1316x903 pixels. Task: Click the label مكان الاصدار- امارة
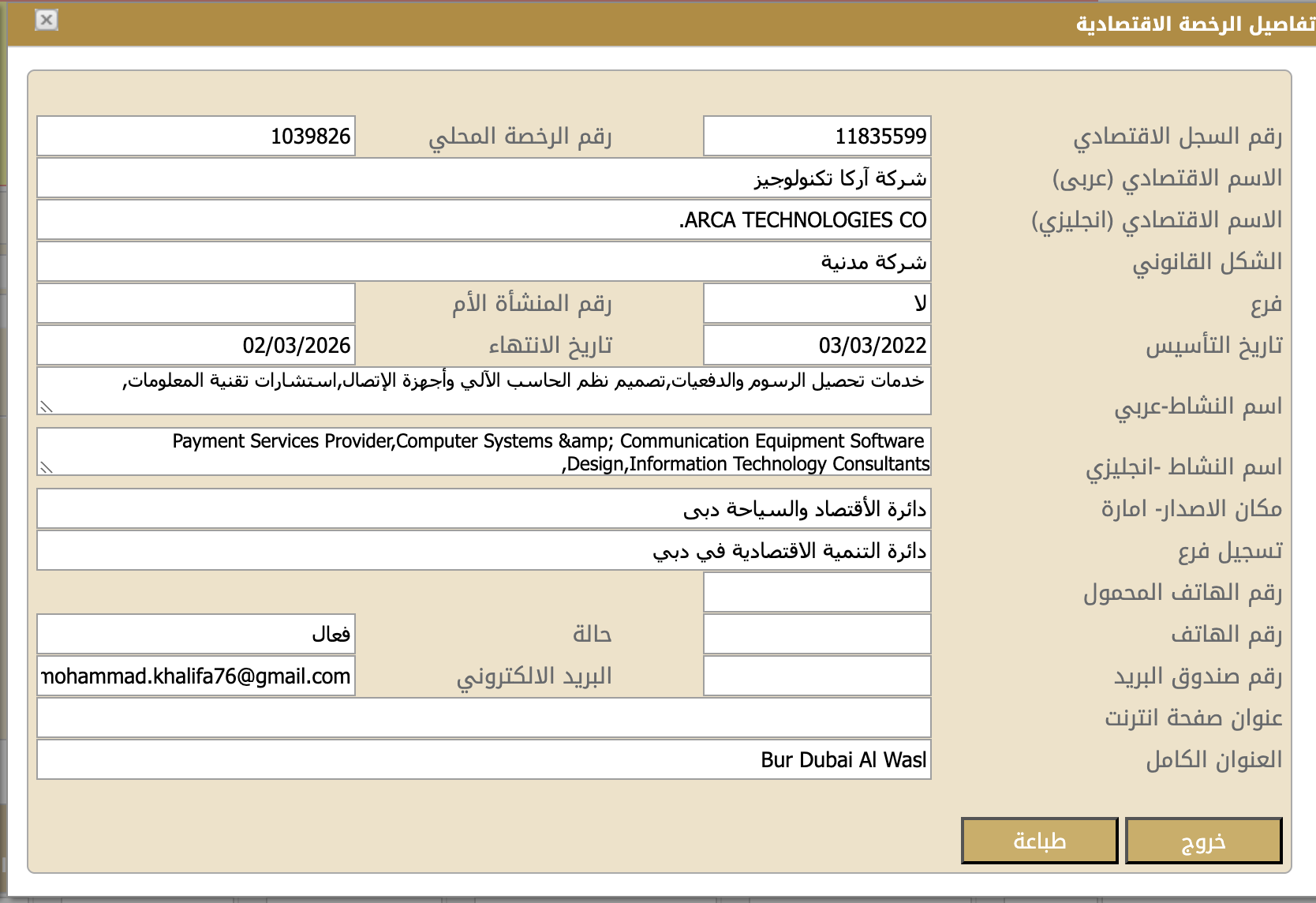click(x=1191, y=508)
